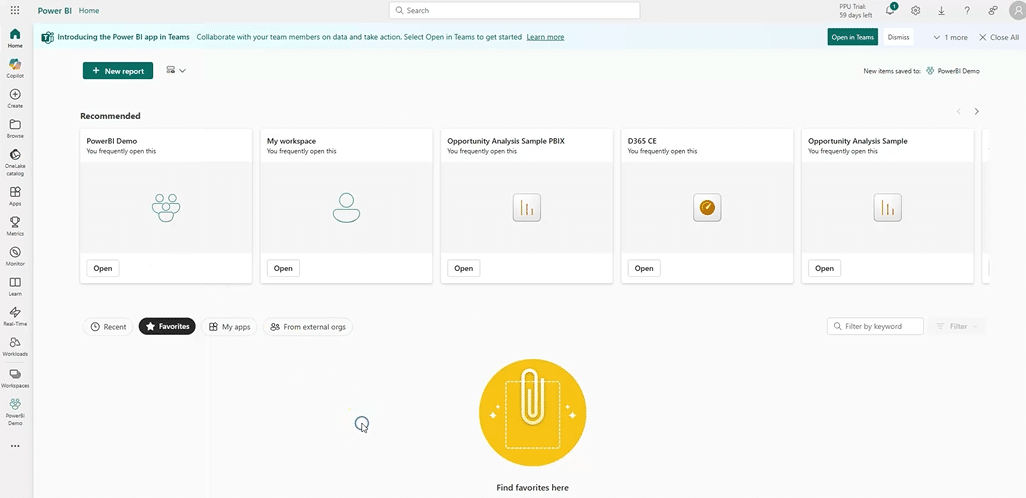Show more options ellipsis in sidebar
This screenshot has height=498, width=1026.
15,446
